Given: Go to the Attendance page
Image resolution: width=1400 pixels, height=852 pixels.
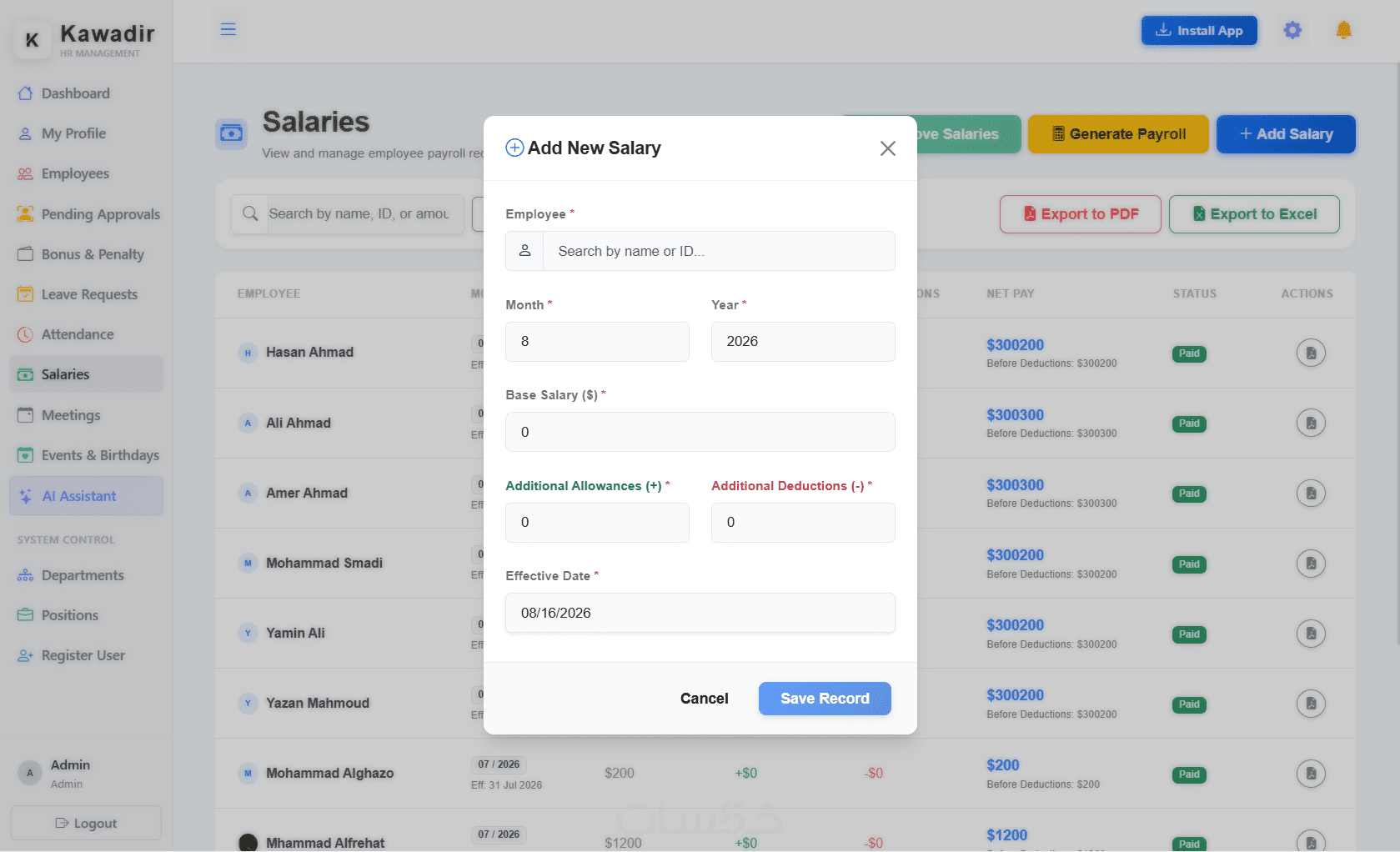Looking at the screenshot, I should 86,334.
